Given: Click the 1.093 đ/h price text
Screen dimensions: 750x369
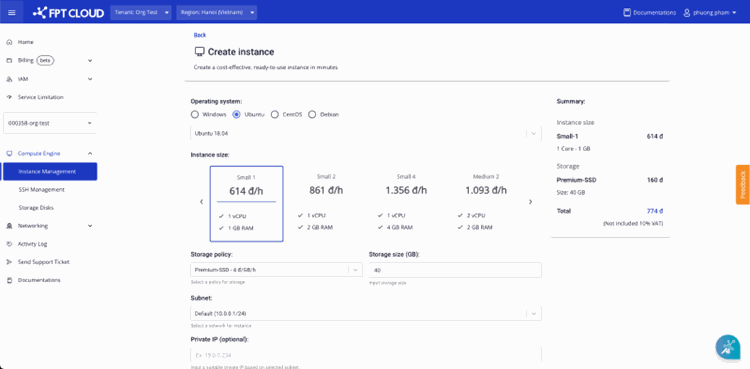Looking at the screenshot, I should (x=486, y=190).
